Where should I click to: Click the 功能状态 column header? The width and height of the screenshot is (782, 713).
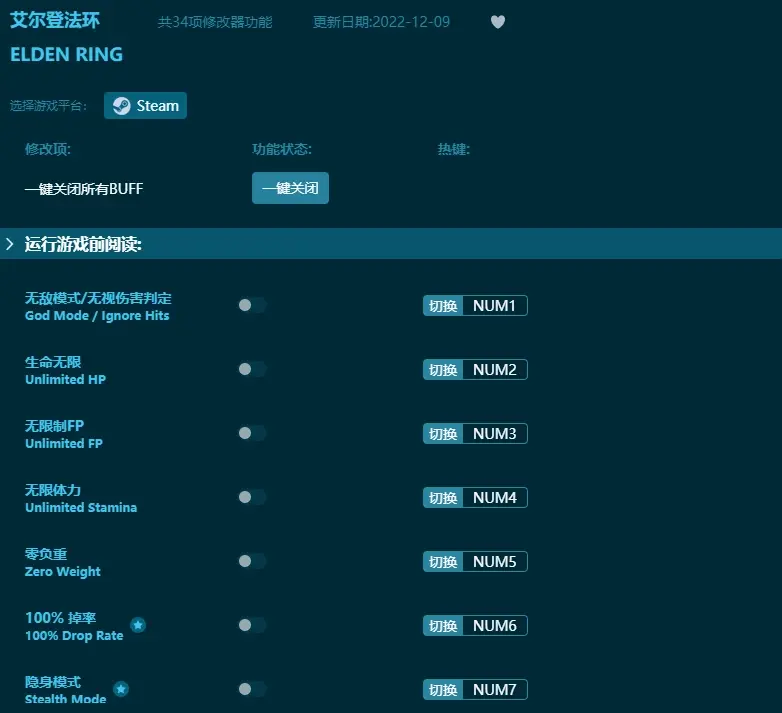click(282, 149)
